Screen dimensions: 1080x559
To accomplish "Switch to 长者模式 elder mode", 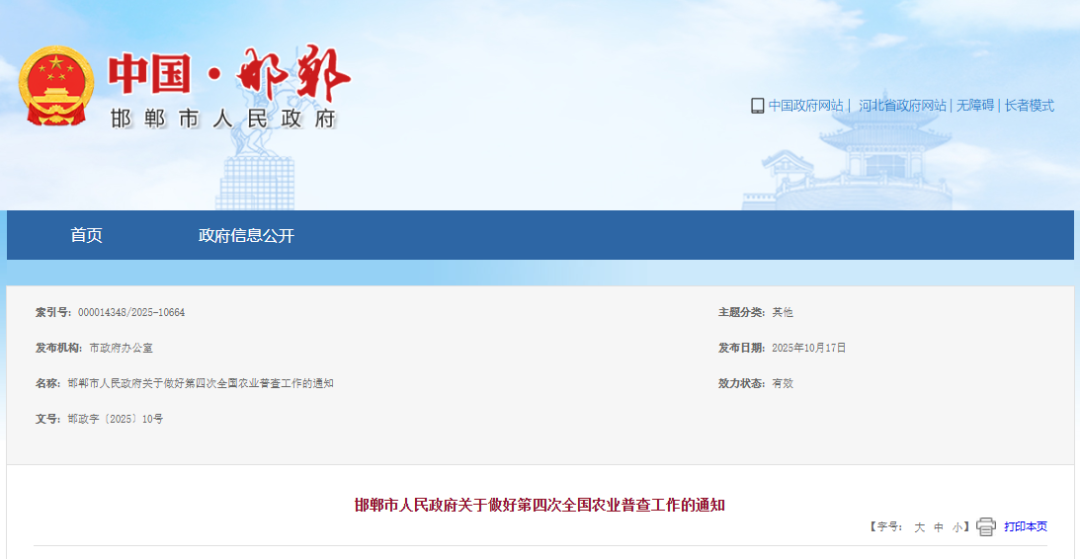I will coord(1029,106).
